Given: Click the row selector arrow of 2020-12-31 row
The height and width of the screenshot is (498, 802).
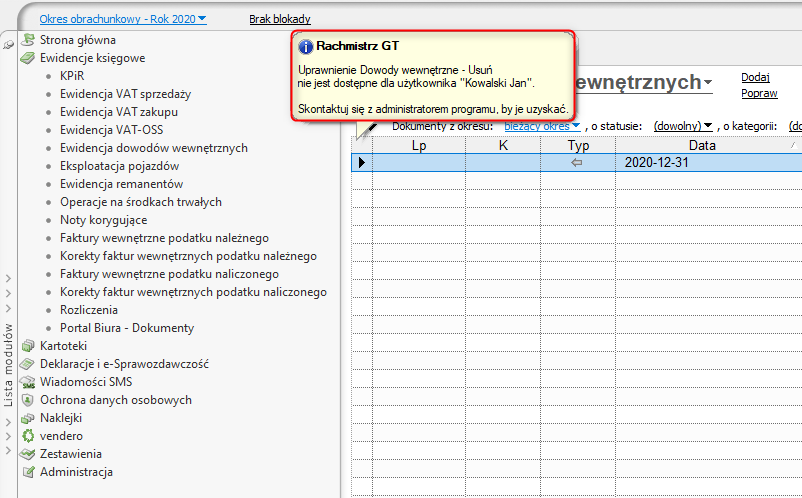Looking at the screenshot, I should click(x=362, y=163).
